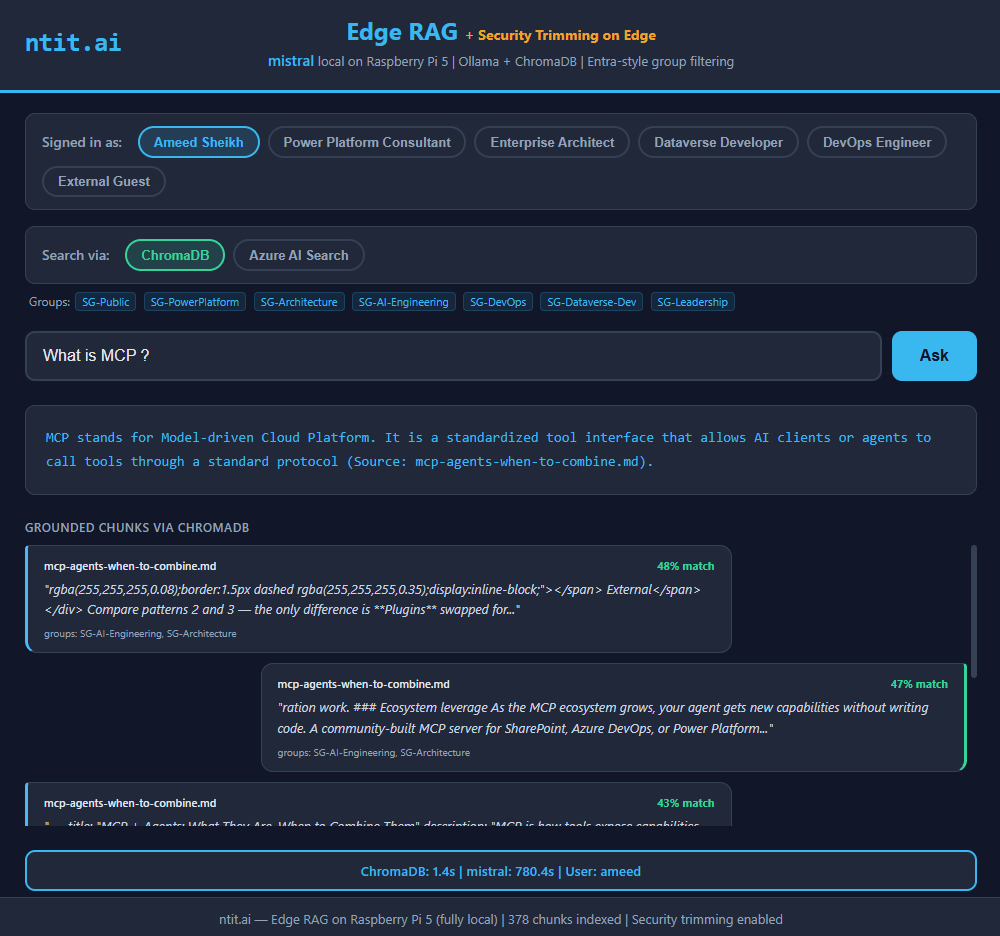Click the chunks list scrollbar
The height and width of the screenshot is (936, 1000).
tap(972, 600)
